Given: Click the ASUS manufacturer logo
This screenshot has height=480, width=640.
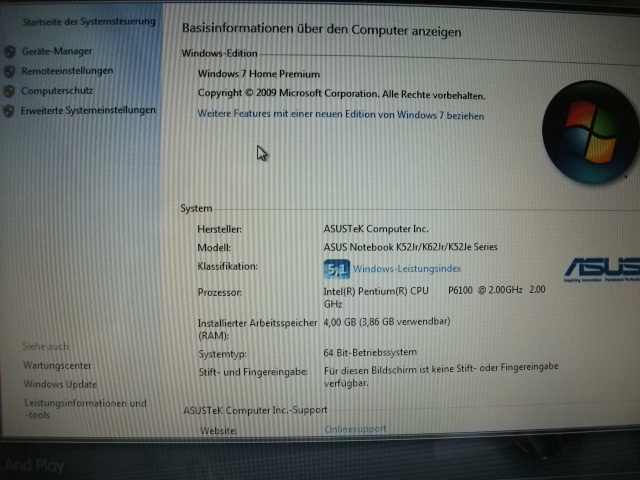Looking at the screenshot, I should (x=602, y=267).
